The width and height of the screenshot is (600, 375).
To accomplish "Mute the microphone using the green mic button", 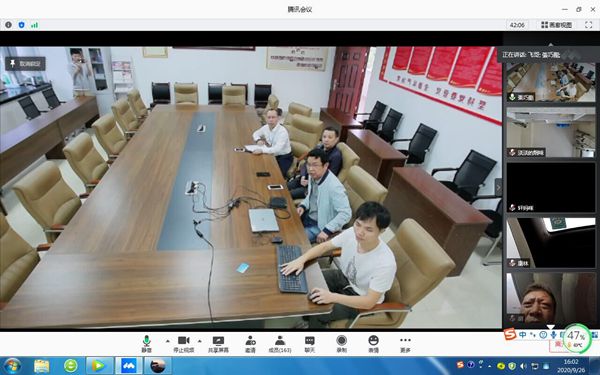I will point(147,344).
